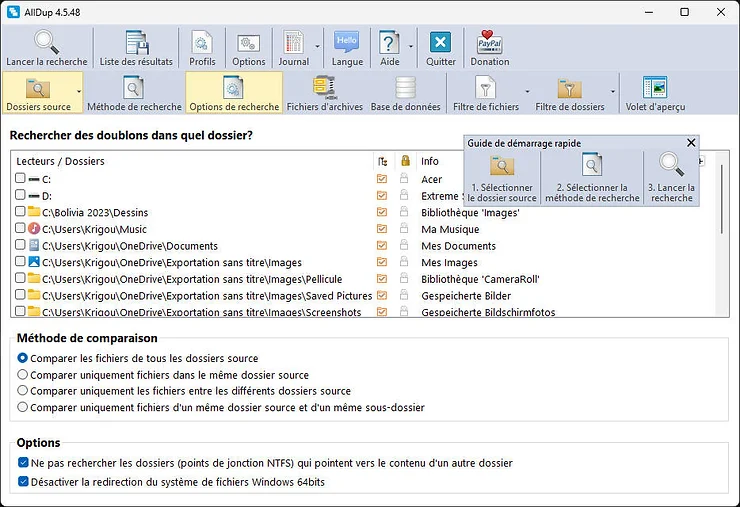Screen dimensions: 740x507
Task: Click the lock column header icon
Action: pyautogui.click(x=405, y=161)
